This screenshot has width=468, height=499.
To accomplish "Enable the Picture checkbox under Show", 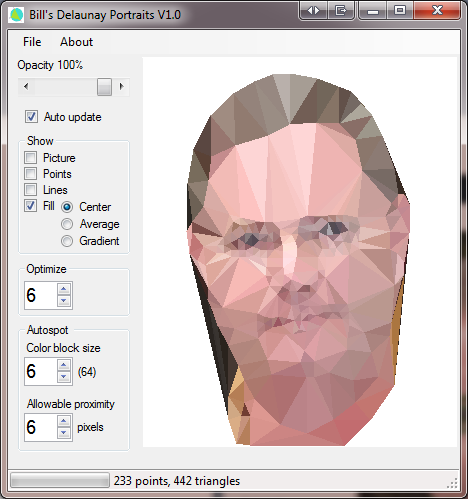I will click(31, 157).
